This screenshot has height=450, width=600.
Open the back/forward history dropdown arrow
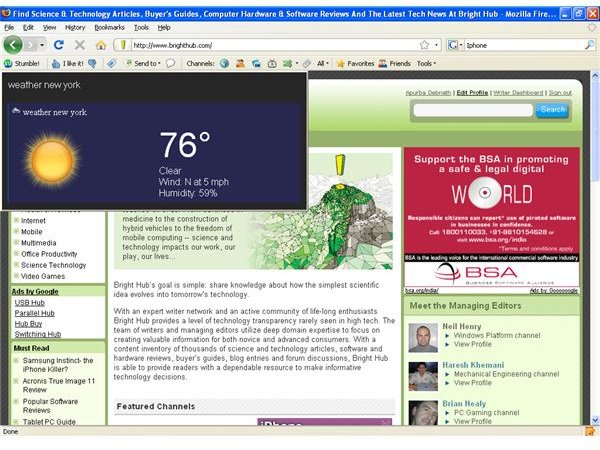(x=42, y=45)
